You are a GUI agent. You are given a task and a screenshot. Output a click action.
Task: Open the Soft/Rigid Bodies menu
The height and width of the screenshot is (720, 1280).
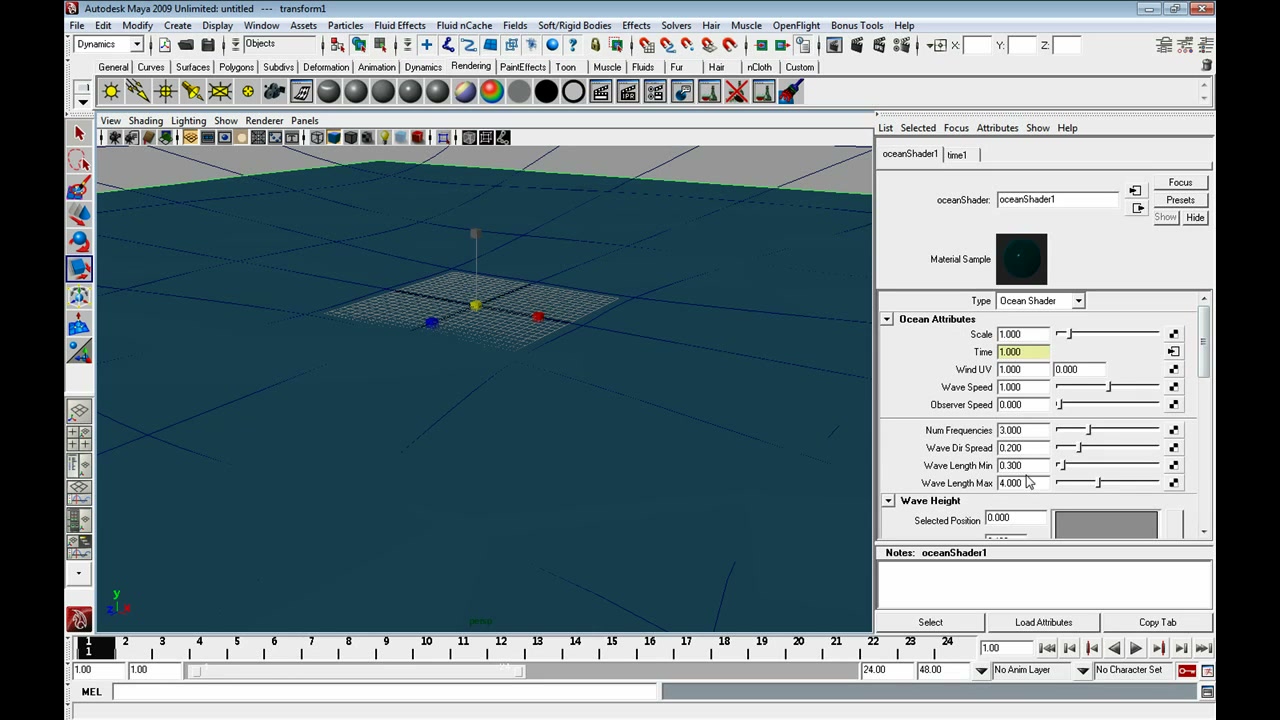coord(574,25)
